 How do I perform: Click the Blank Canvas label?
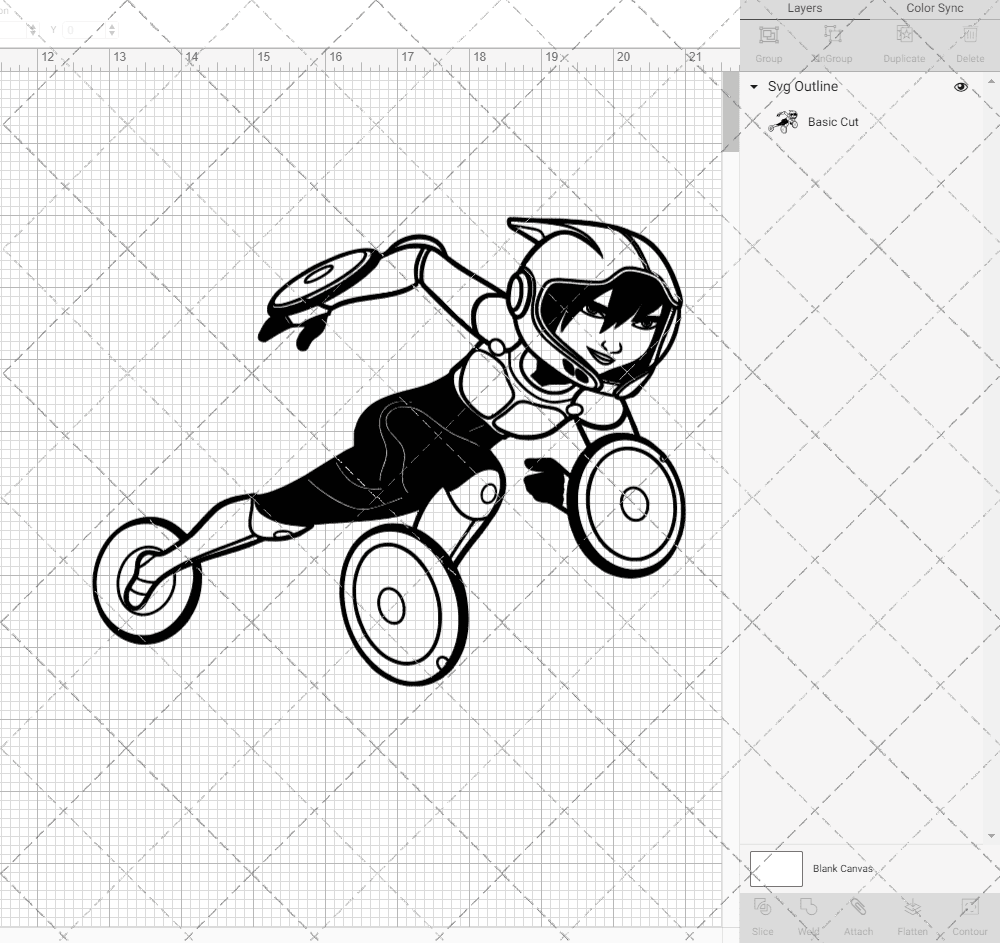tap(842, 868)
